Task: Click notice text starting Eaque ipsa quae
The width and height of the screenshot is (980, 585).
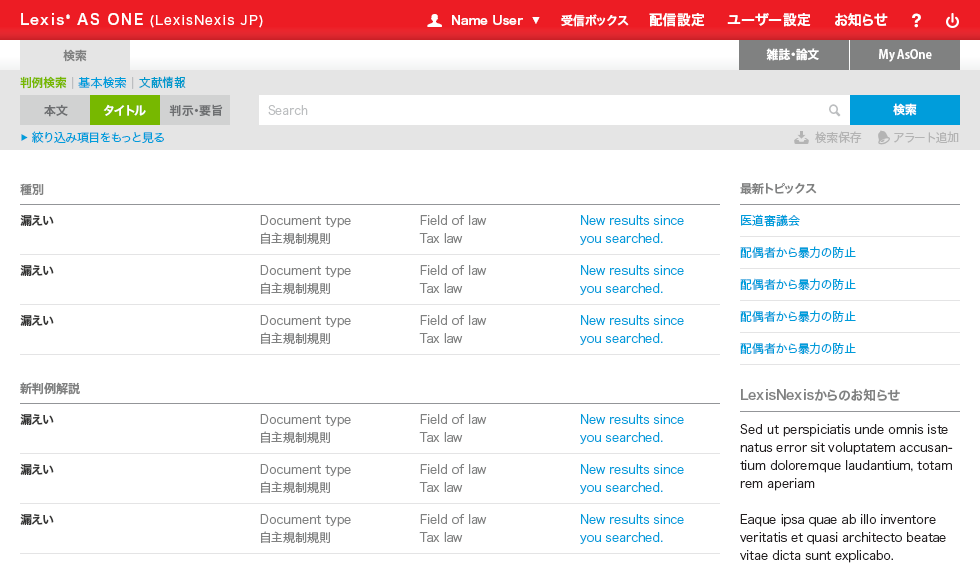Action: coord(843,538)
